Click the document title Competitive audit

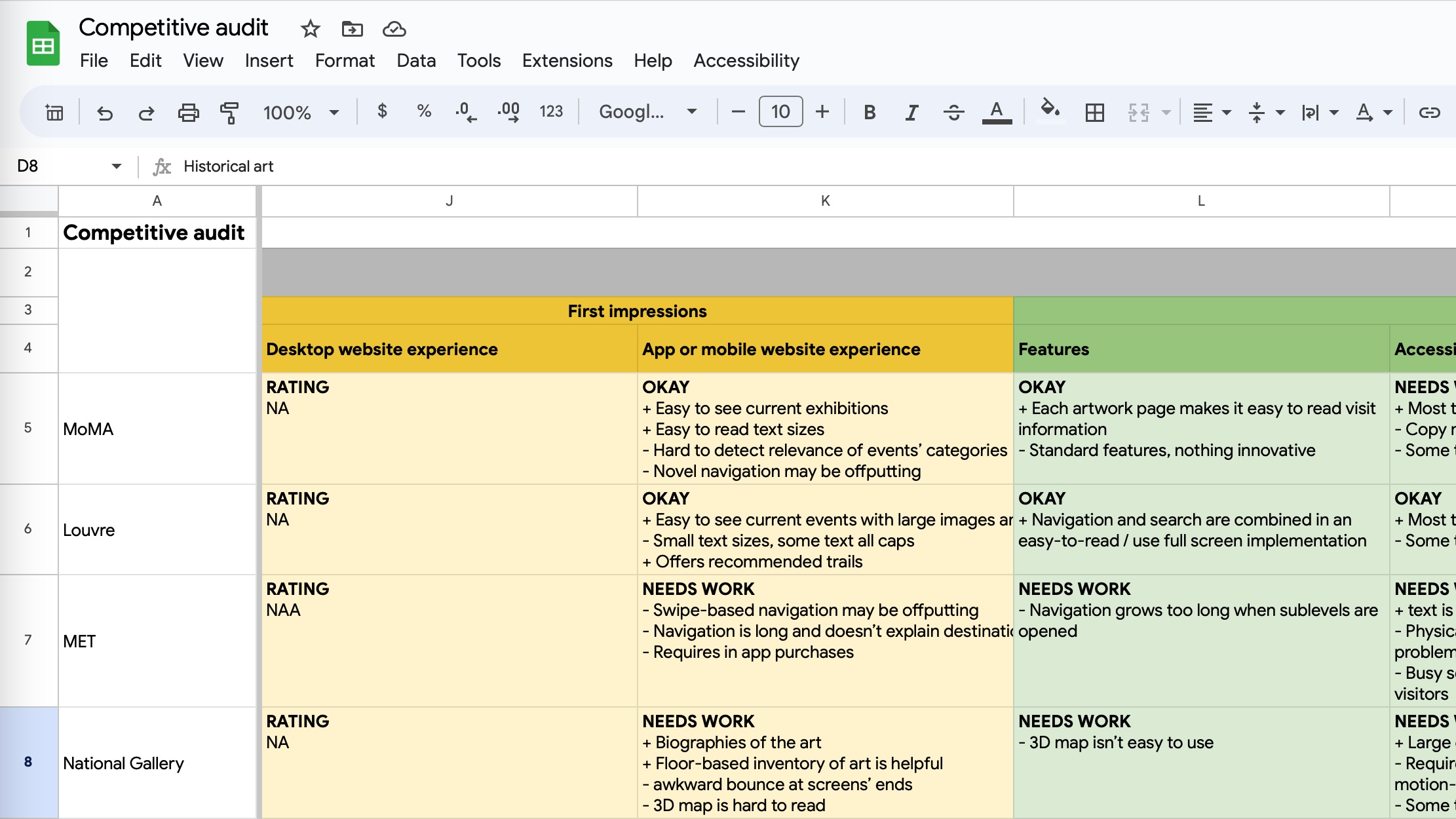[174, 28]
